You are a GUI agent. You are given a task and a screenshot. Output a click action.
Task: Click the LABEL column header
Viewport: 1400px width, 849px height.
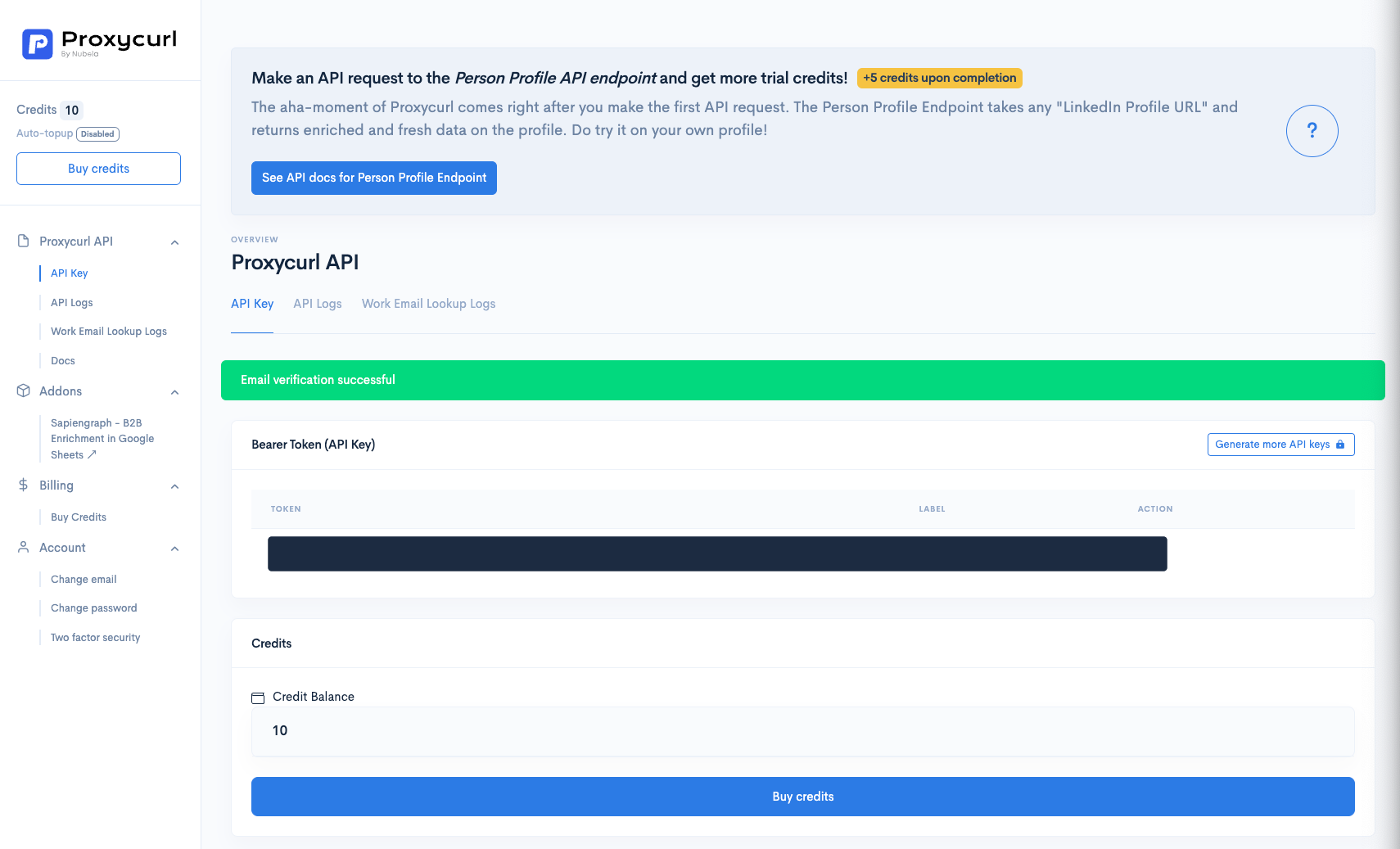pos(932,509)
